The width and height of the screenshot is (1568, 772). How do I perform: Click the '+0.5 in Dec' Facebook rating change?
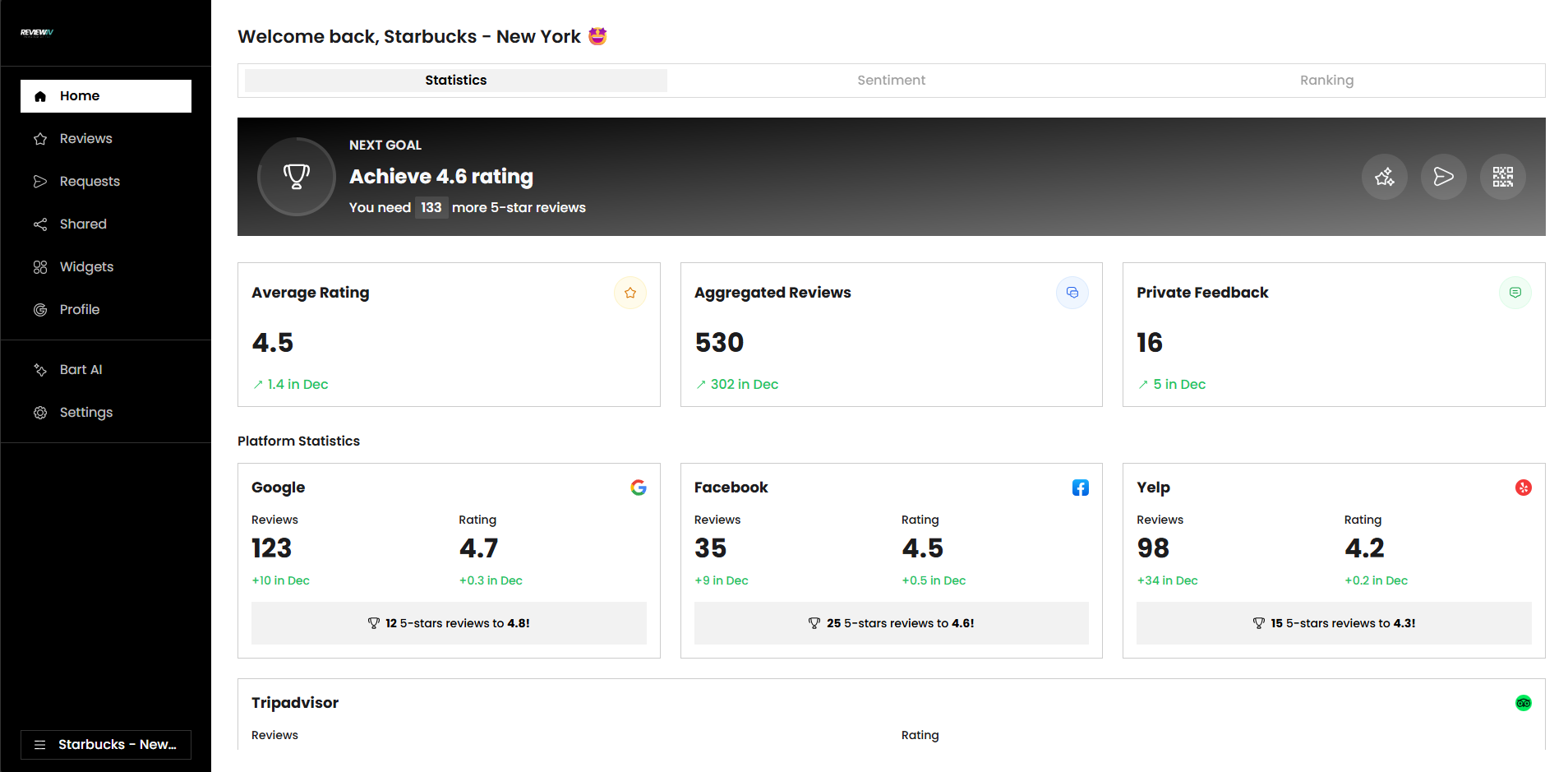click(934, 580)
